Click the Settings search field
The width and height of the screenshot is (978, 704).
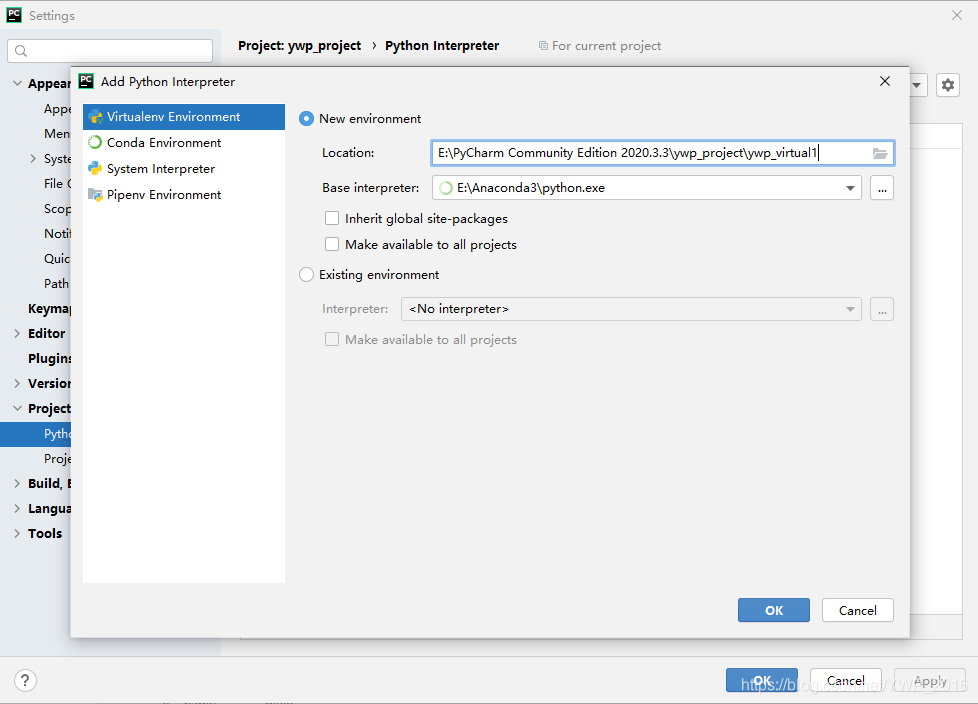[110, 51]
